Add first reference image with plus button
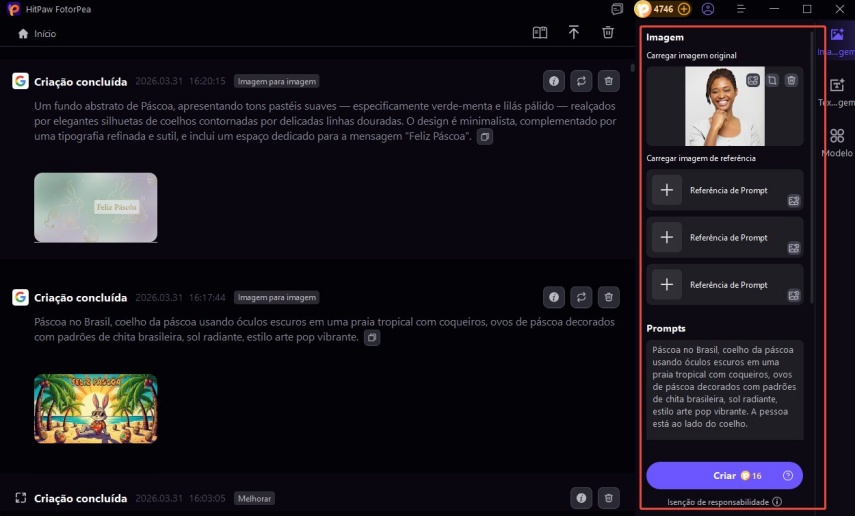 667,190
